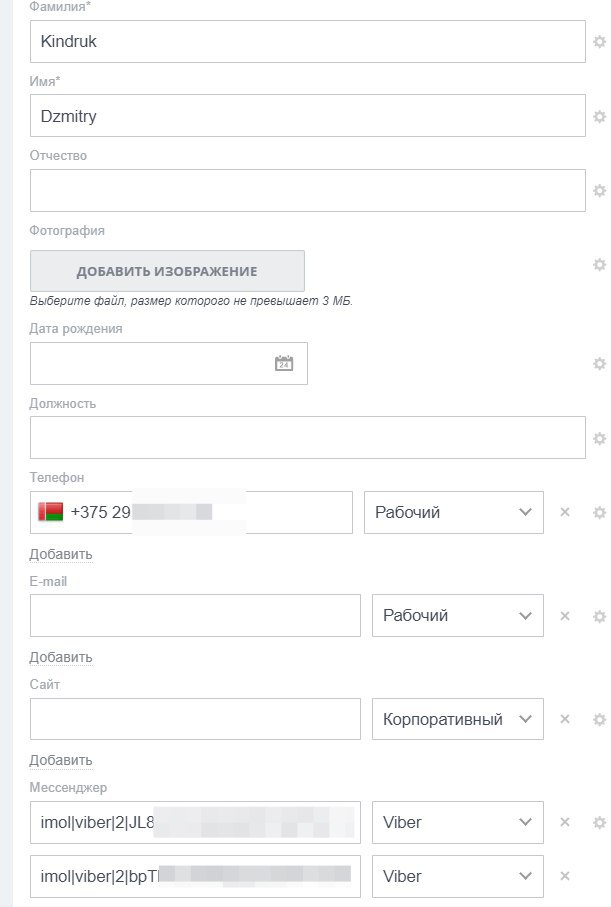611x907 pixels.
Task: Open gear settings next to Фотография
Action: point(599,265)
